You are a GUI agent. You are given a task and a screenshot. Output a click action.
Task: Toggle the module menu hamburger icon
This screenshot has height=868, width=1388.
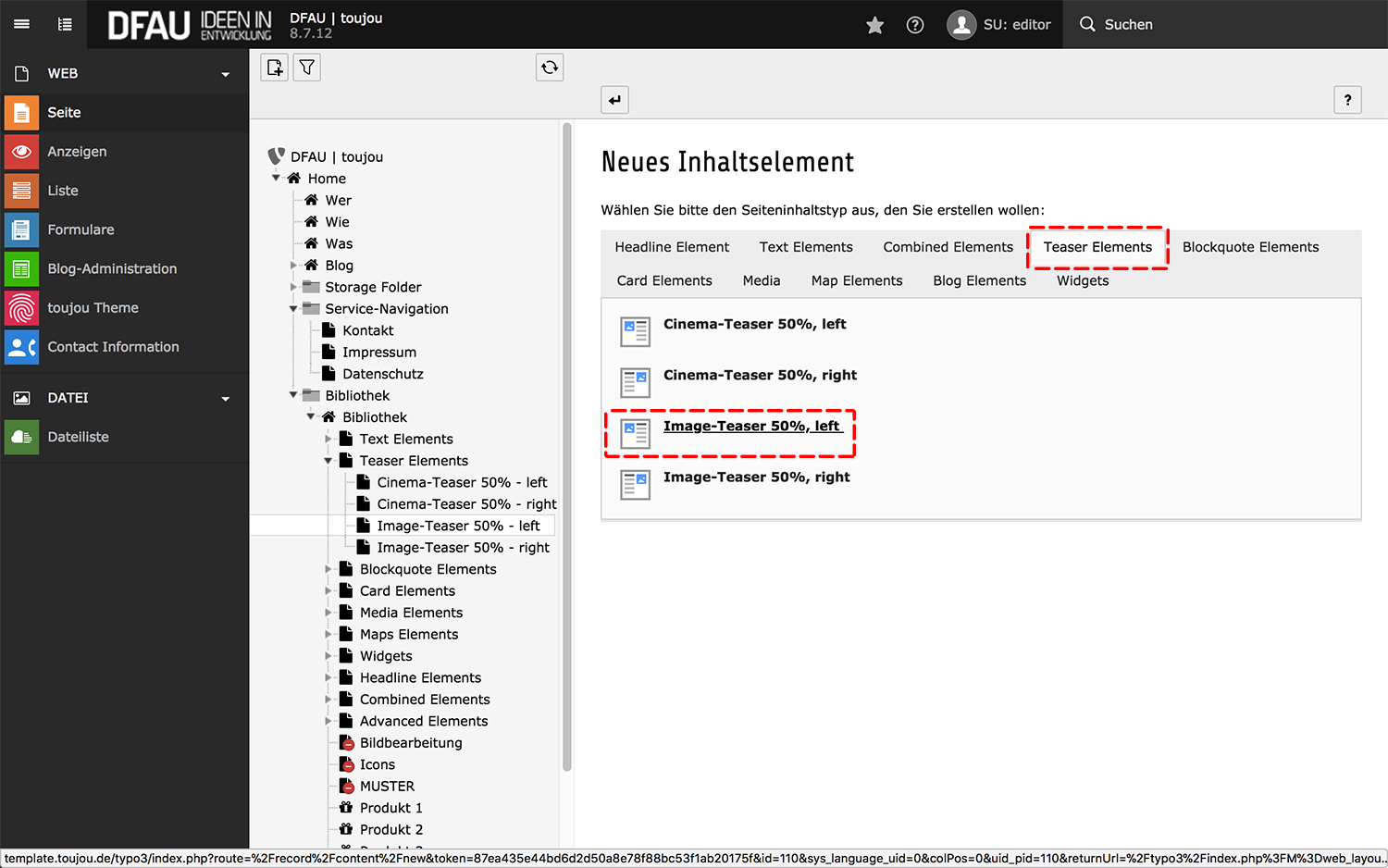(x=21, y=24)
